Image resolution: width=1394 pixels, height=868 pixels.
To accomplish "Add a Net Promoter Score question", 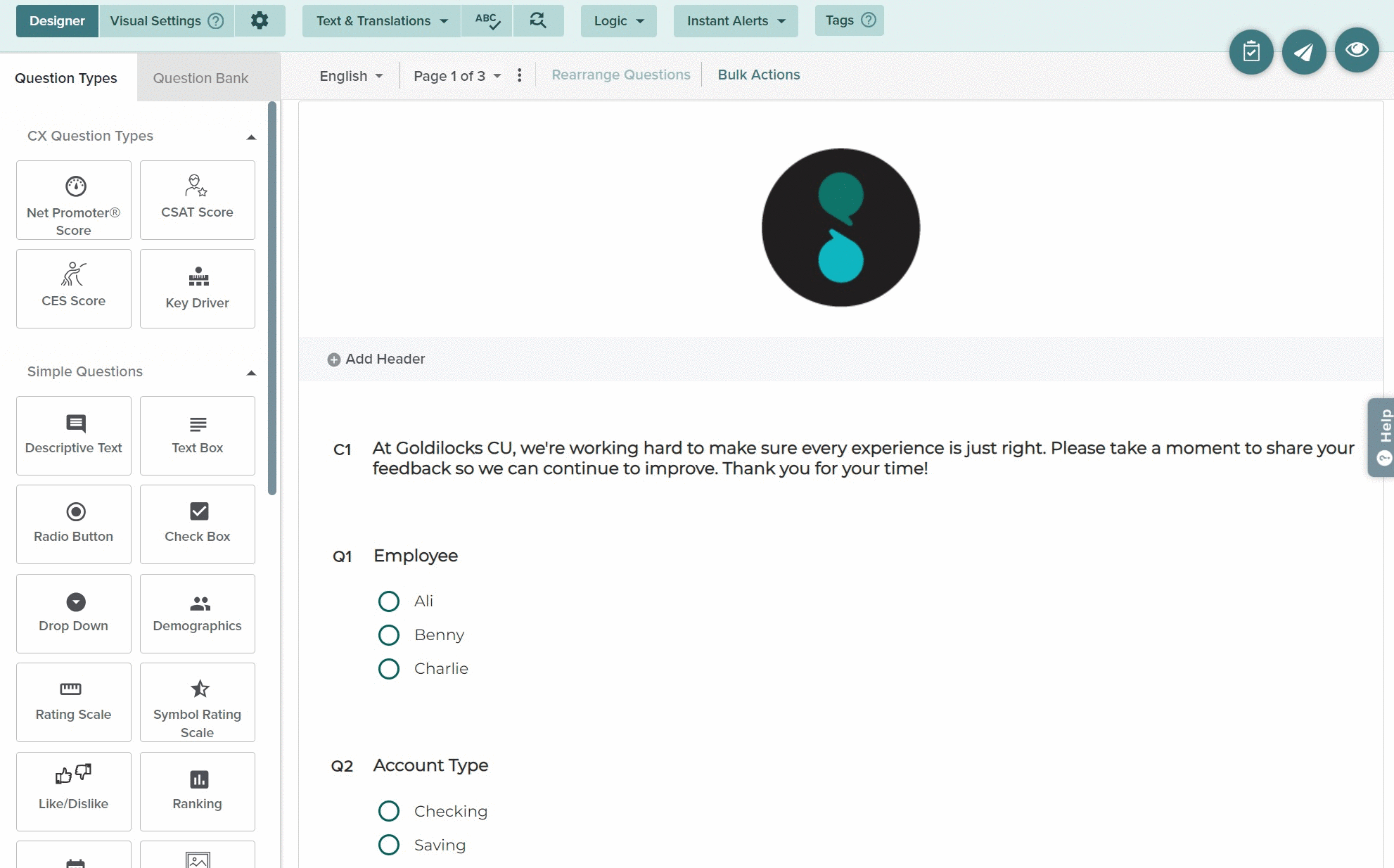I will [x=74, y=200].
